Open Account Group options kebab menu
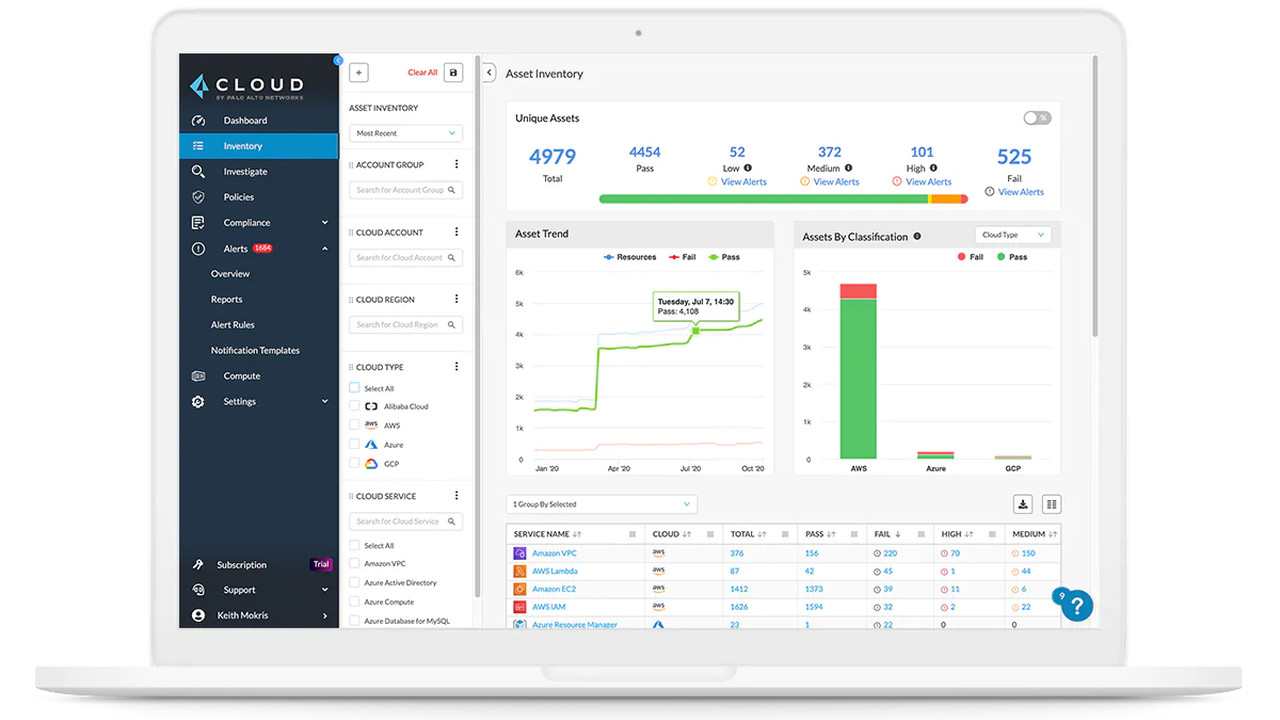The height and width of the screenshot is (720, 1280). [457, 165]
